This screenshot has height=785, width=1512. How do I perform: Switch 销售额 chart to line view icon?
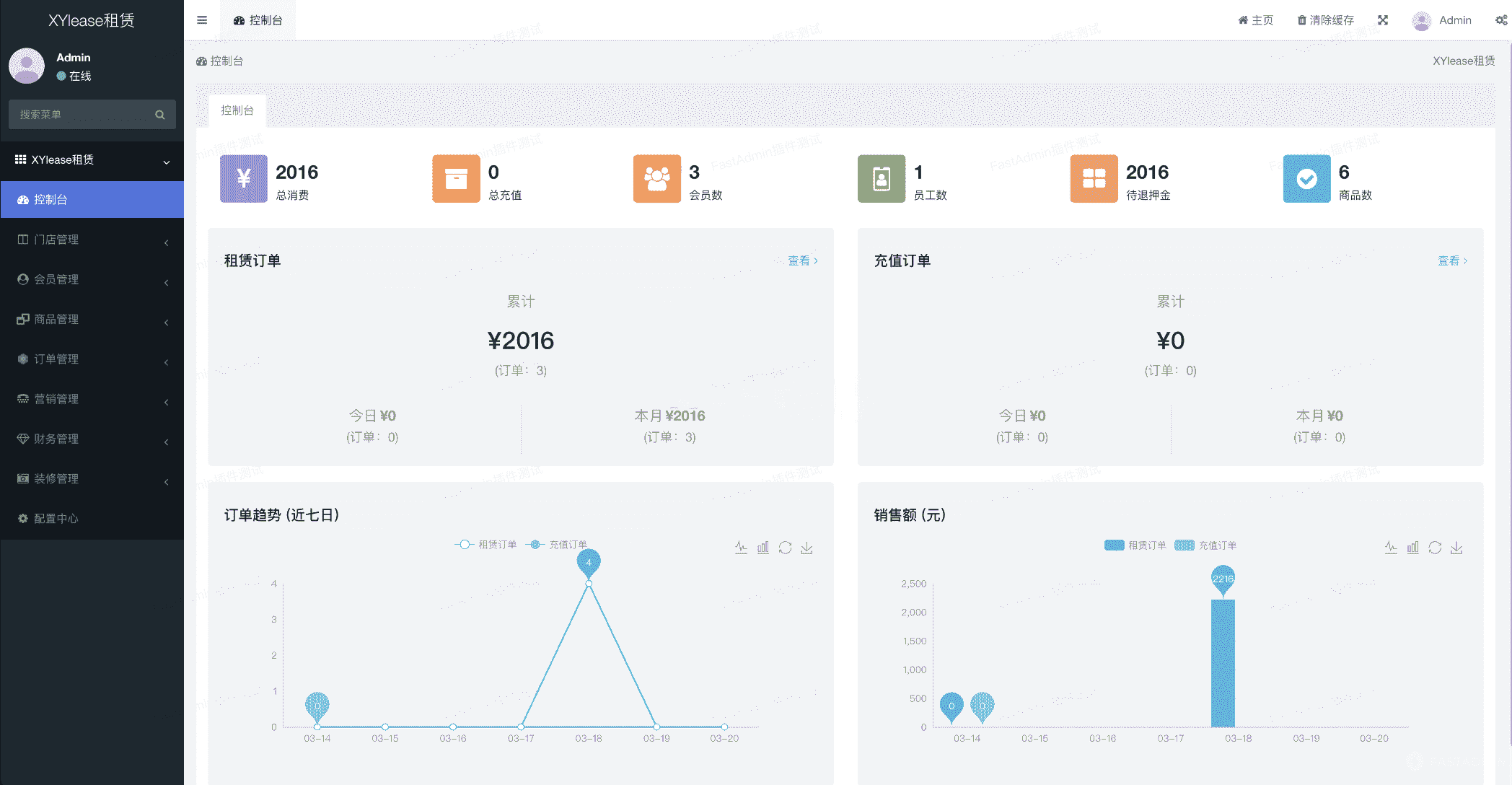coord(1391,548)
